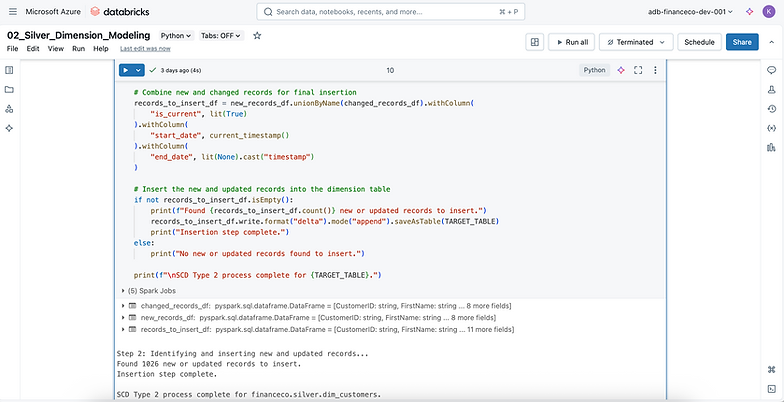This screenshot has width=784, height=402.
Task: Star the notebook as favorite
Action: pyautogui.click(x=257, y=35)
